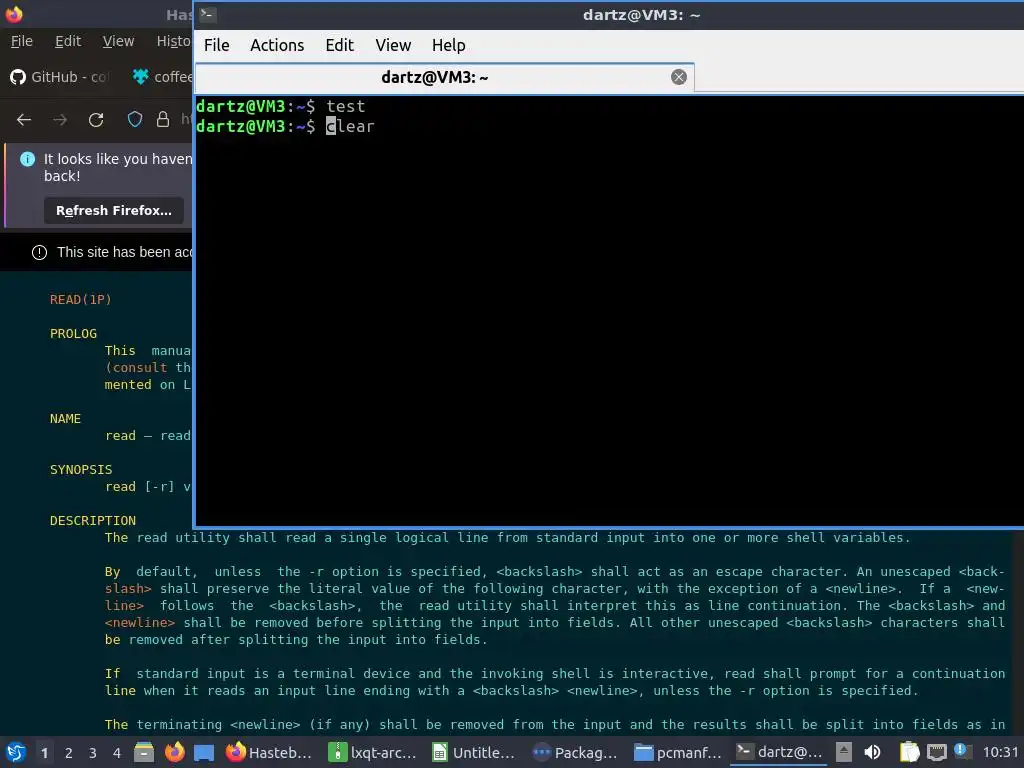Screen dimensions: 1024x768
Task: Open the terminal Help menu
Action: point(449,45)
